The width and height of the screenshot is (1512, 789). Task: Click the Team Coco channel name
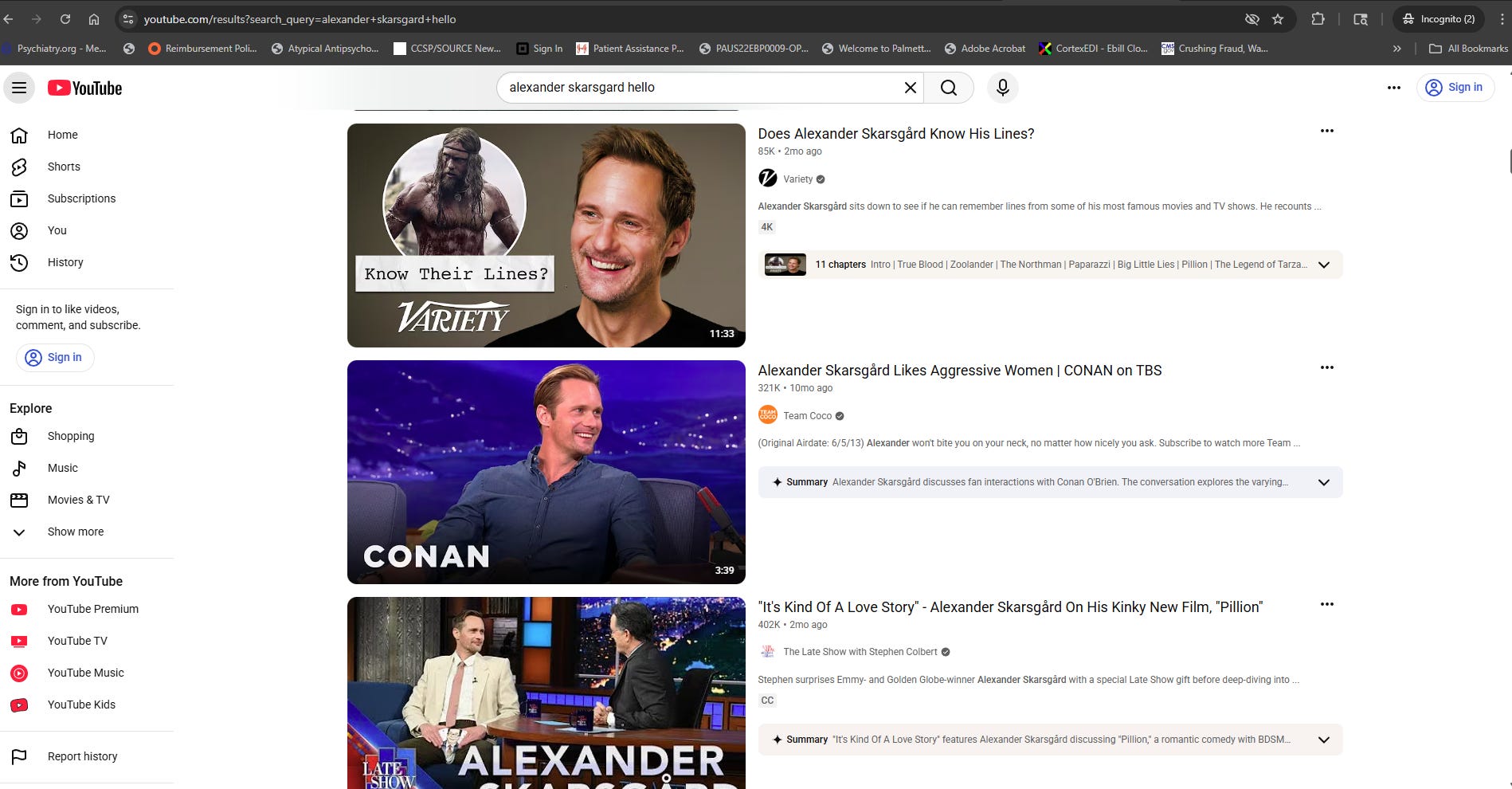click(807, 416)
